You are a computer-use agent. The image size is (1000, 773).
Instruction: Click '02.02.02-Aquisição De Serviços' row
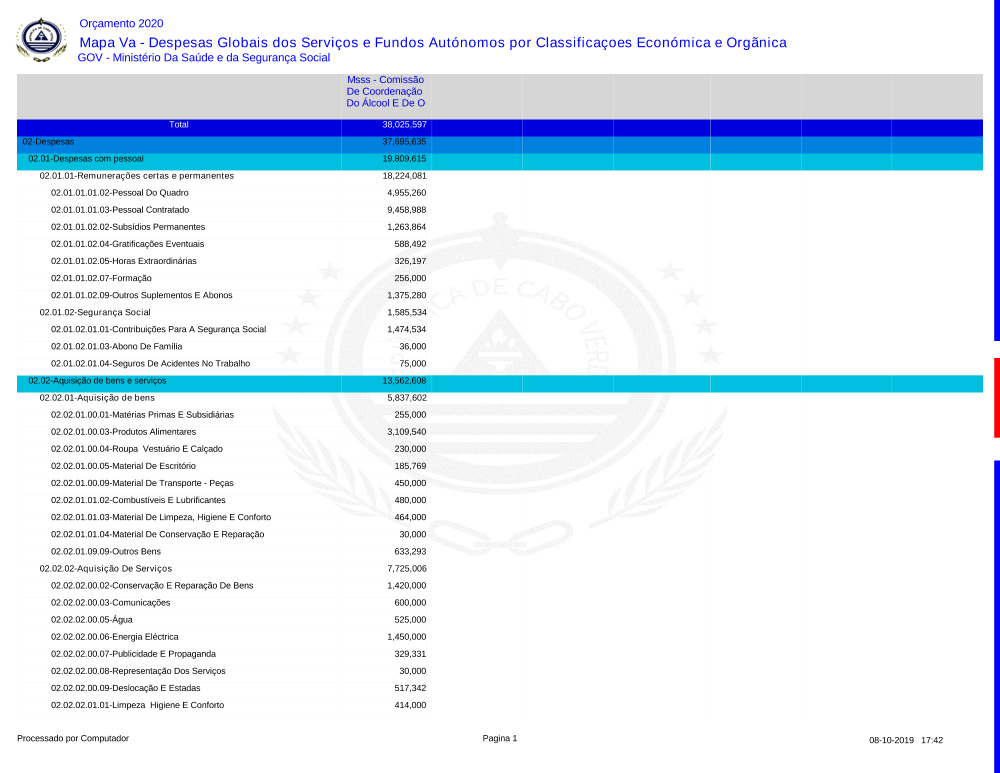pyautogui.click(x=105, y=568)
